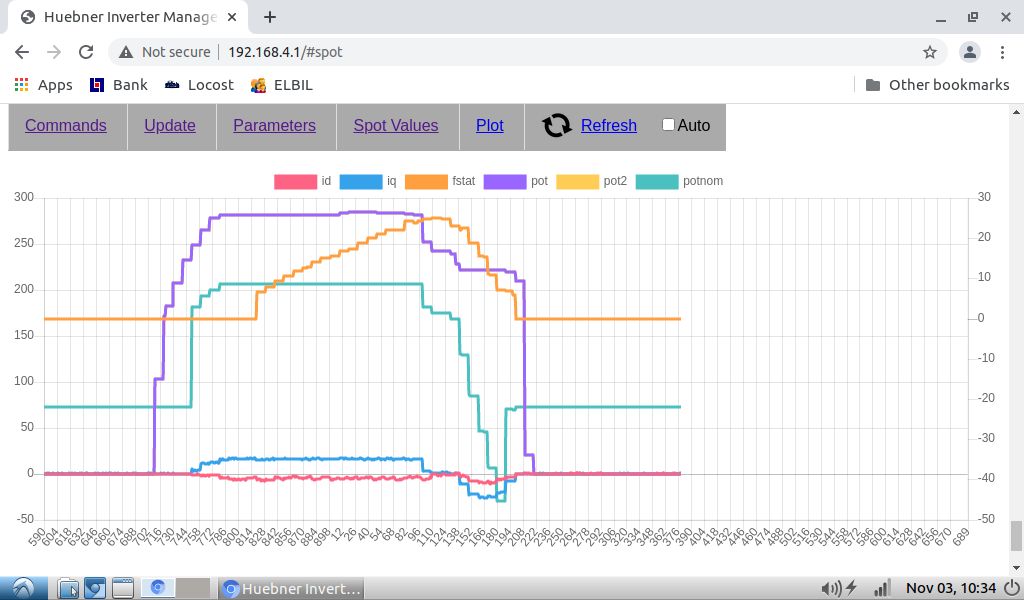Open the Lubuntu start menu
This screenshot has width=1024, height=600.
tap(24, 588)
